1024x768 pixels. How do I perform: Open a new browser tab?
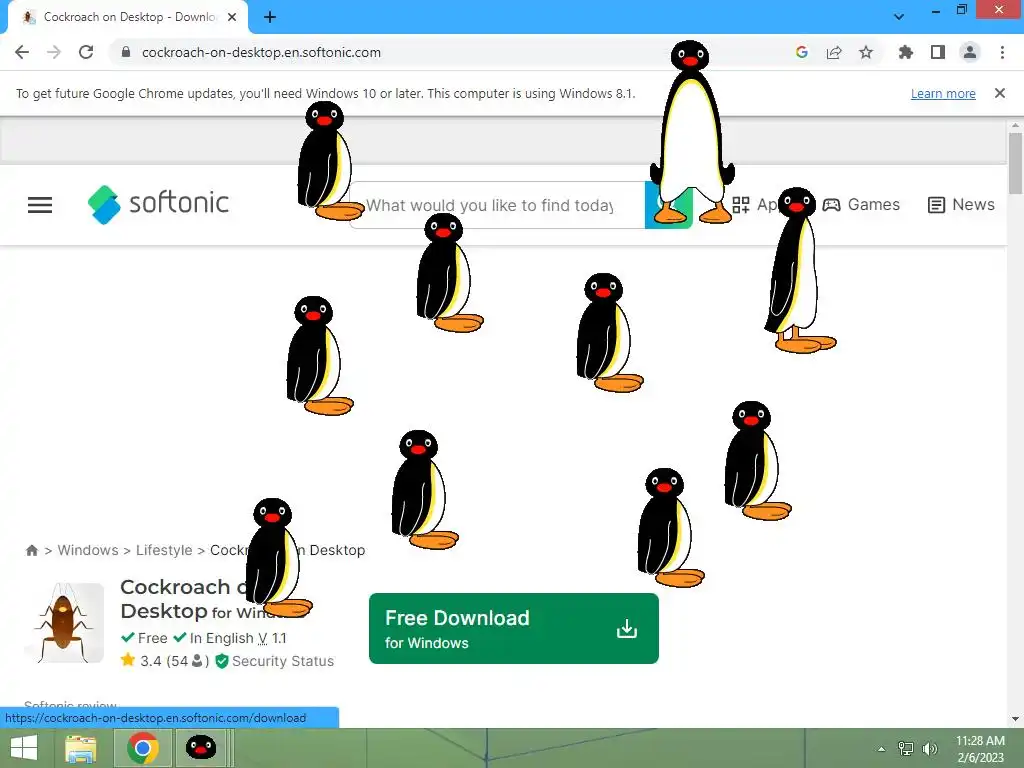[x=270, y=17]
